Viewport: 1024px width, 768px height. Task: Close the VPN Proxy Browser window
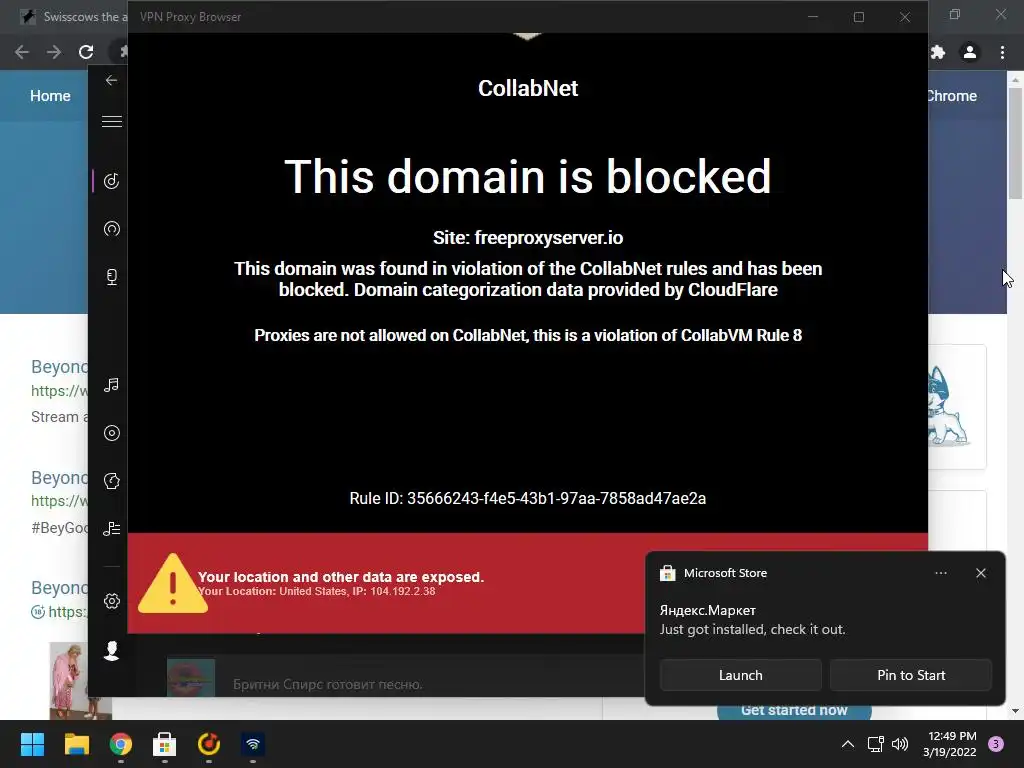pos(904,17)
